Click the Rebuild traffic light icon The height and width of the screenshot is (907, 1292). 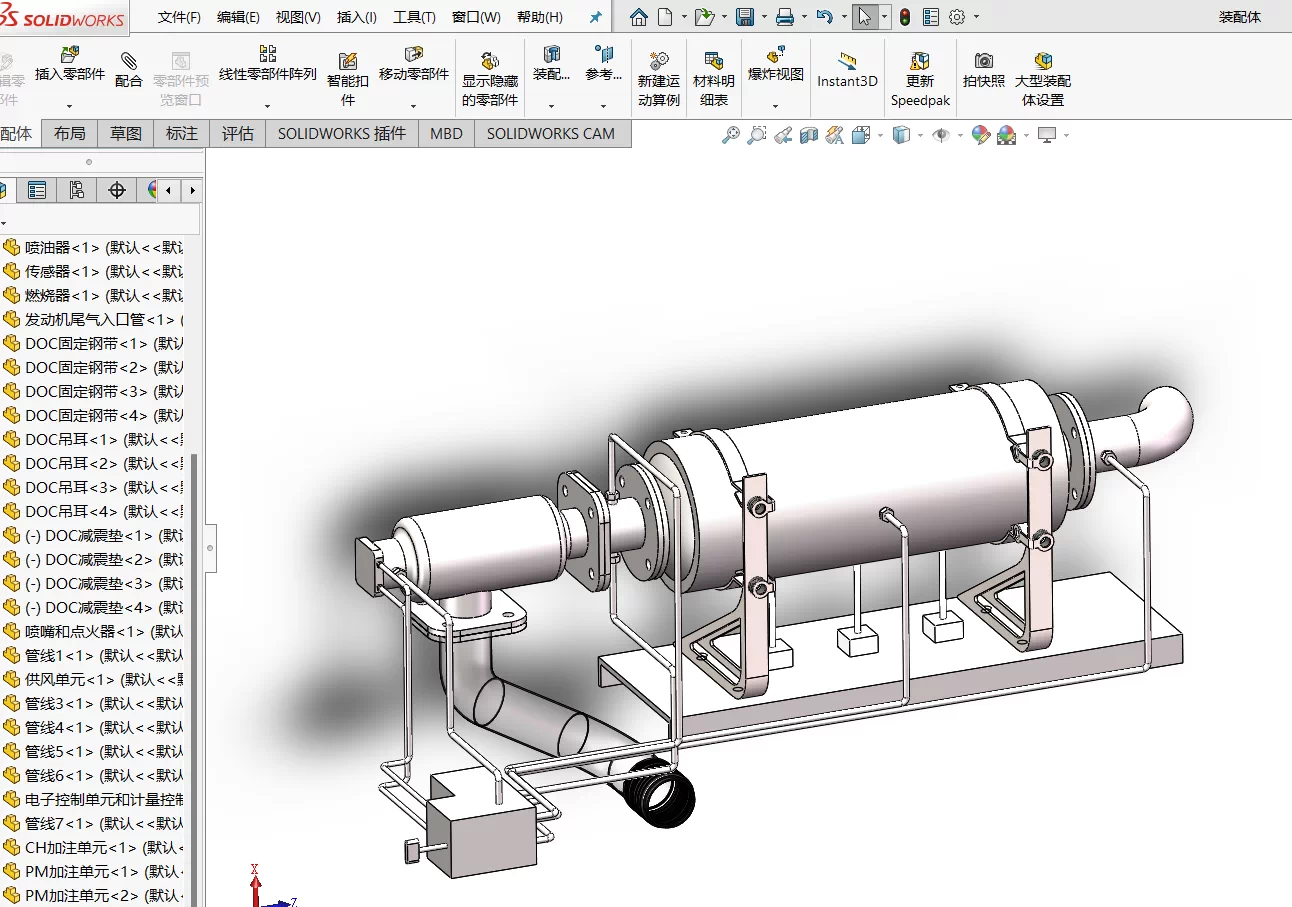click(905, 17)
